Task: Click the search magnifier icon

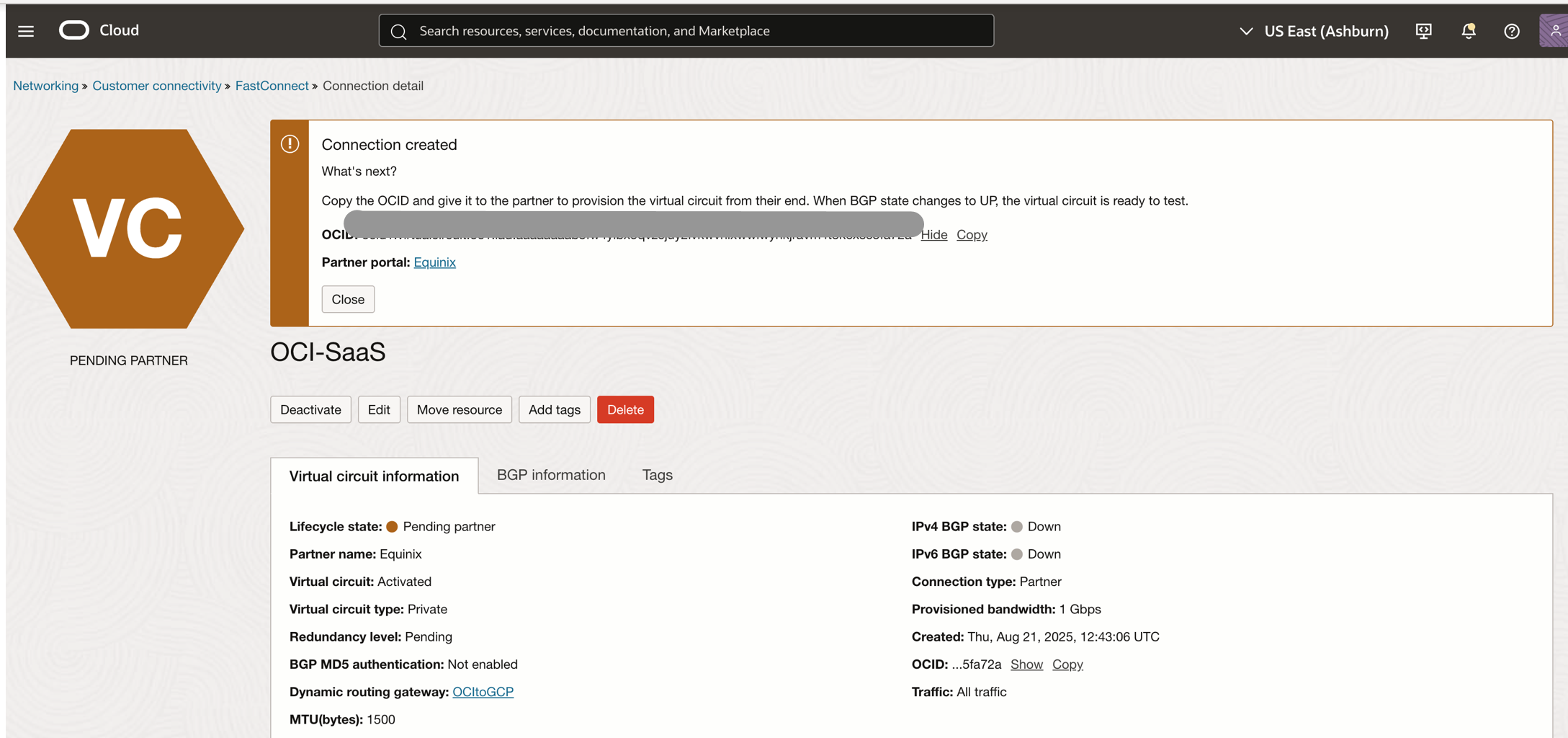Action: pyautogui.click(x=398, y=31)
